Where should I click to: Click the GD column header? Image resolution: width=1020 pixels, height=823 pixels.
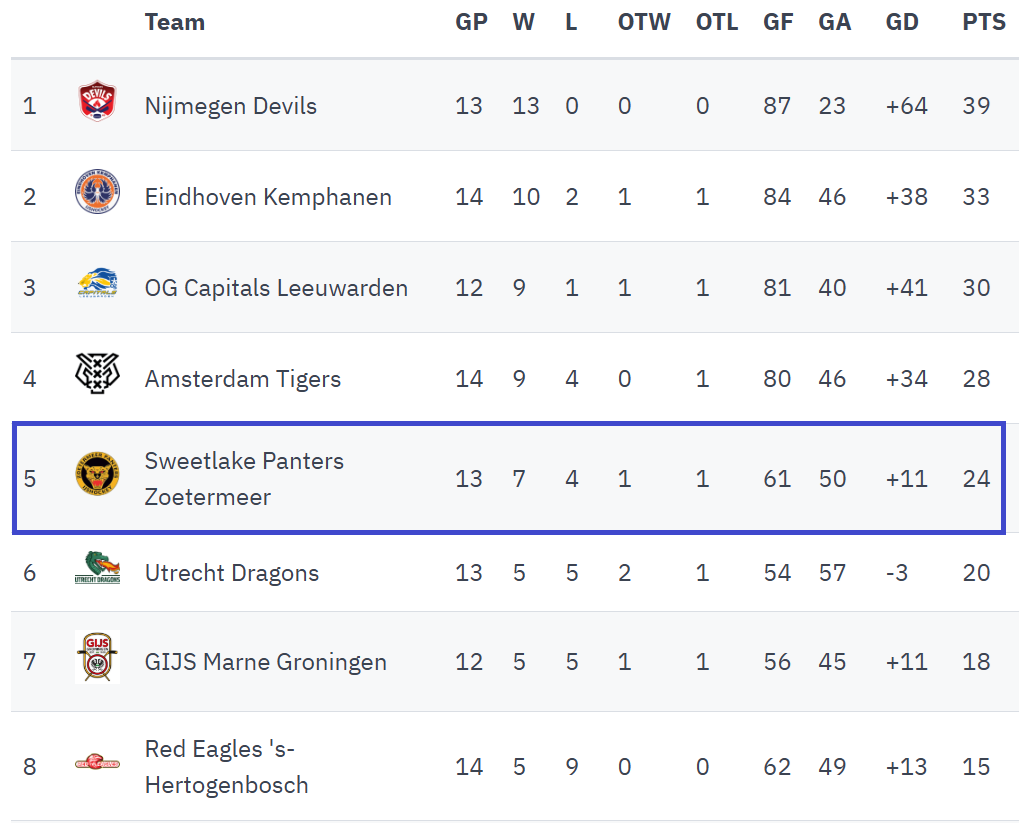[902, 22]
